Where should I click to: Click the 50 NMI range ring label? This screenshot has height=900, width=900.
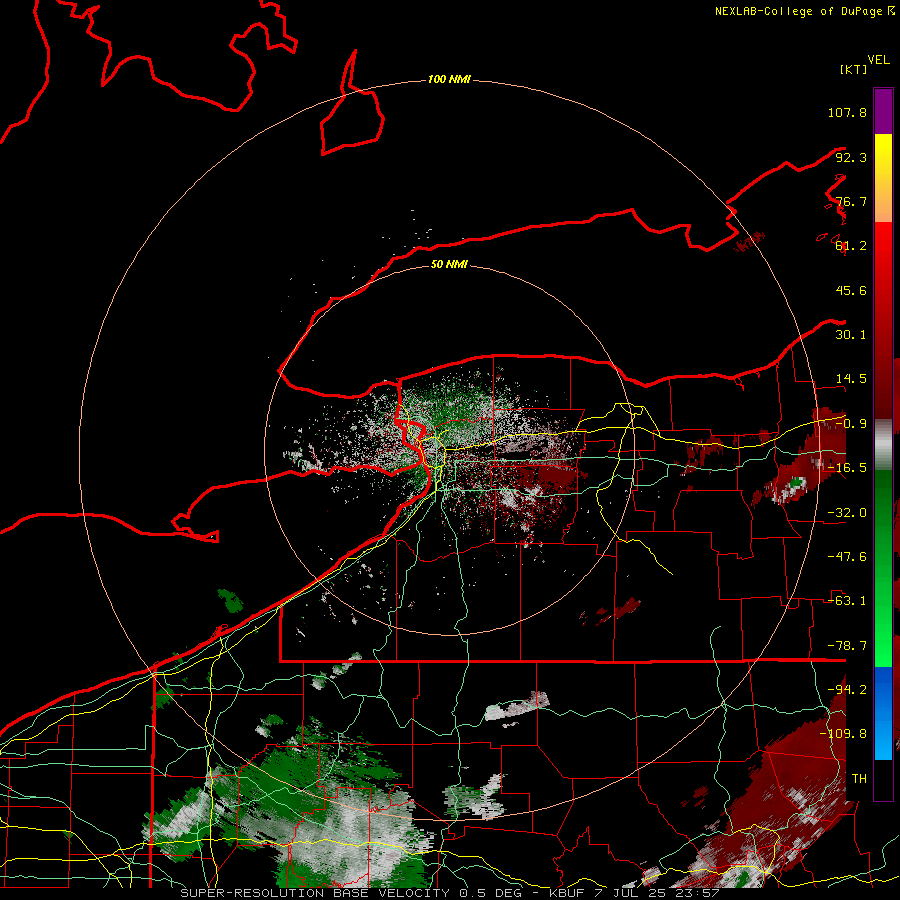[x=449, y=264]
